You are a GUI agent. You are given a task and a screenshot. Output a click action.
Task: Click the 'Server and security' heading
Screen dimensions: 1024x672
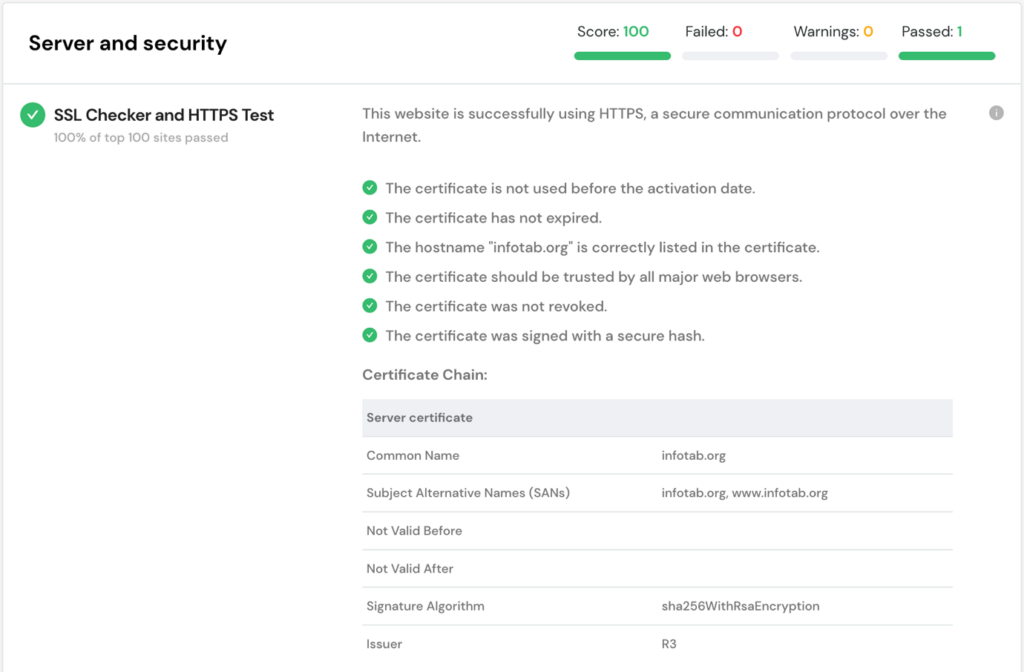coord(128,44)
